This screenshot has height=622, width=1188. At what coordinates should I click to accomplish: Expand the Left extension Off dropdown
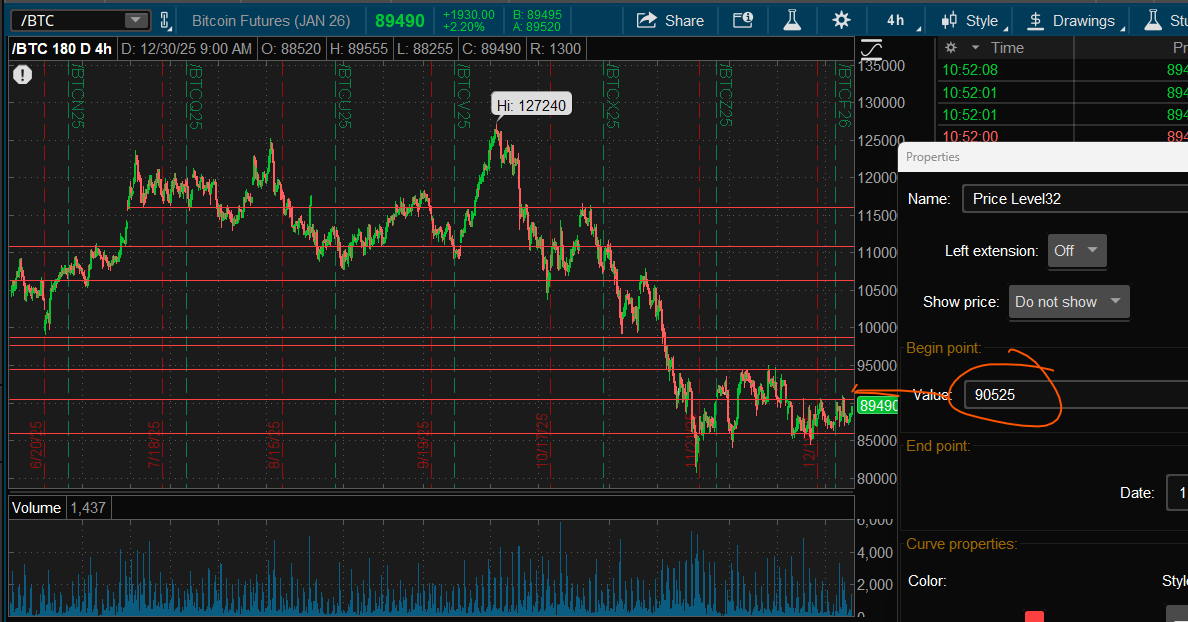pyautogui.click(x=1077, y=251)
